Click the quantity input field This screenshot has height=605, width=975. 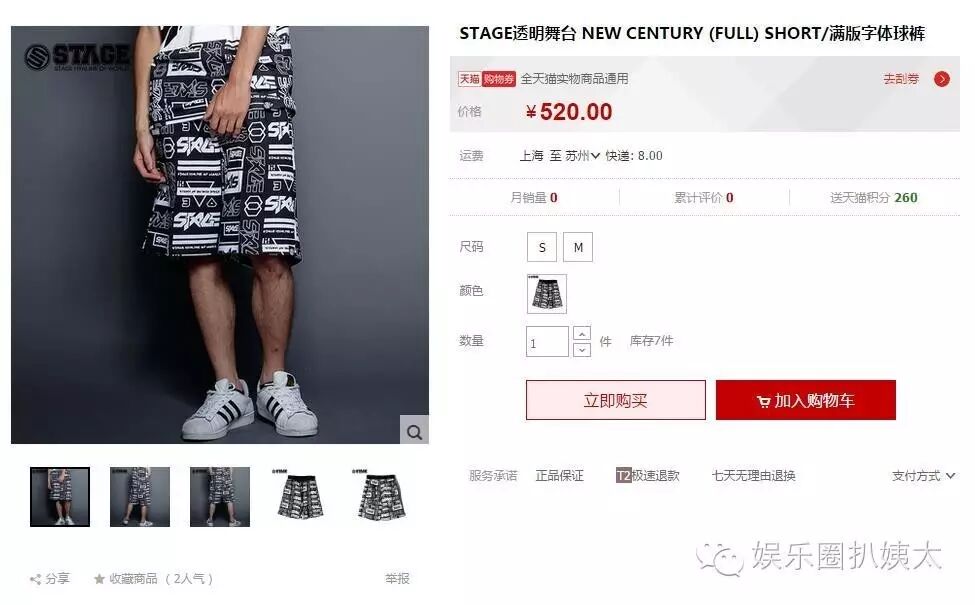547,341
